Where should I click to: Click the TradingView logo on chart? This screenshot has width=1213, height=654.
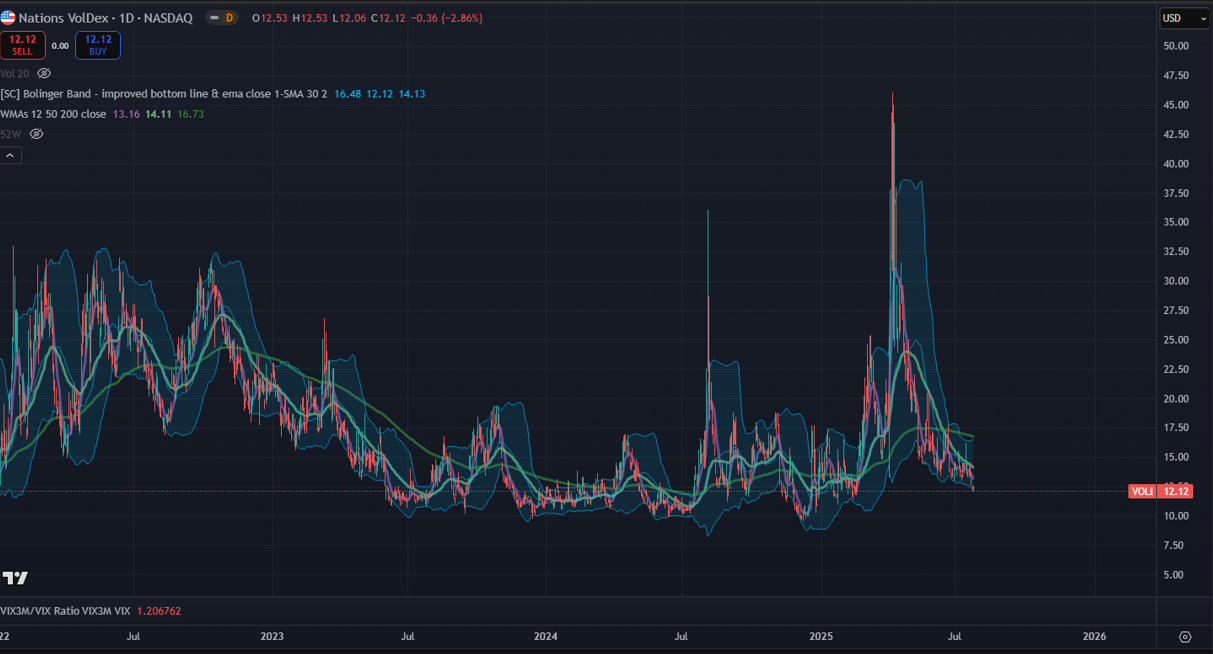coord(15,578)
